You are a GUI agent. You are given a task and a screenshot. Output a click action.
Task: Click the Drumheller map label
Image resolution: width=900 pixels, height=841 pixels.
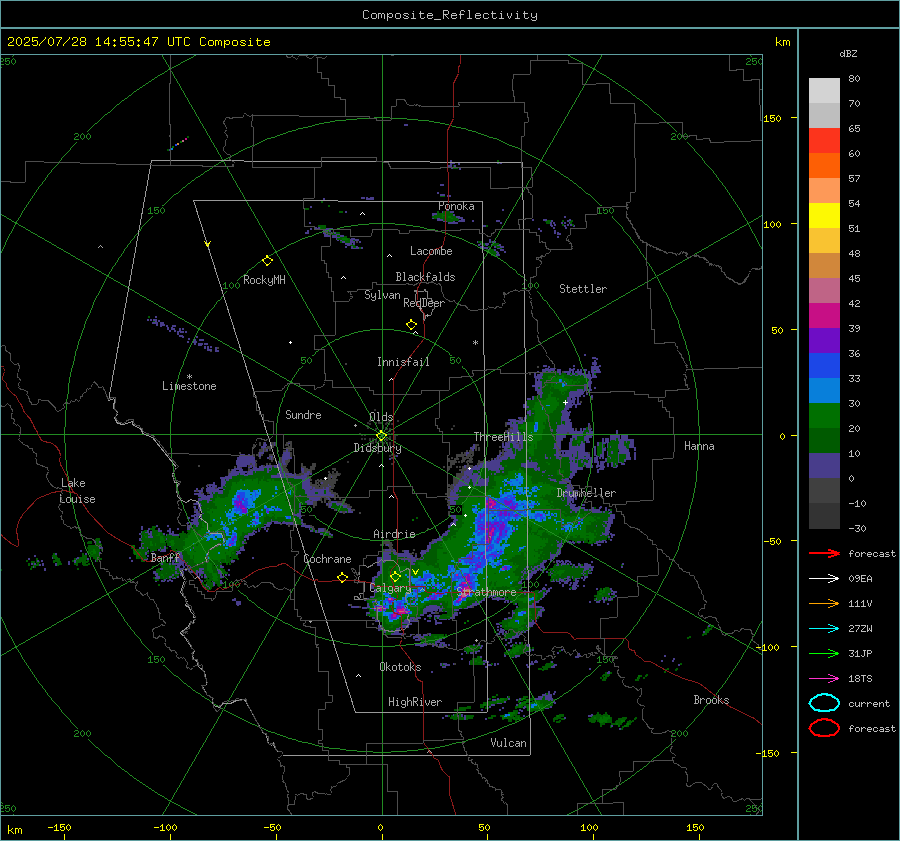click(x=586, y=493)
